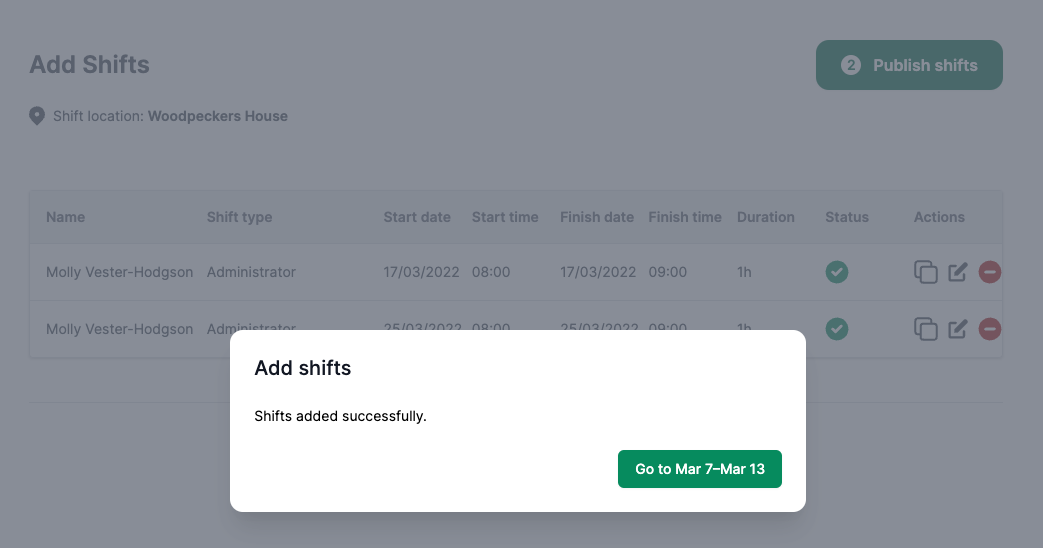Click the Duration column header

pyautogui.click(x=766, y=217)
